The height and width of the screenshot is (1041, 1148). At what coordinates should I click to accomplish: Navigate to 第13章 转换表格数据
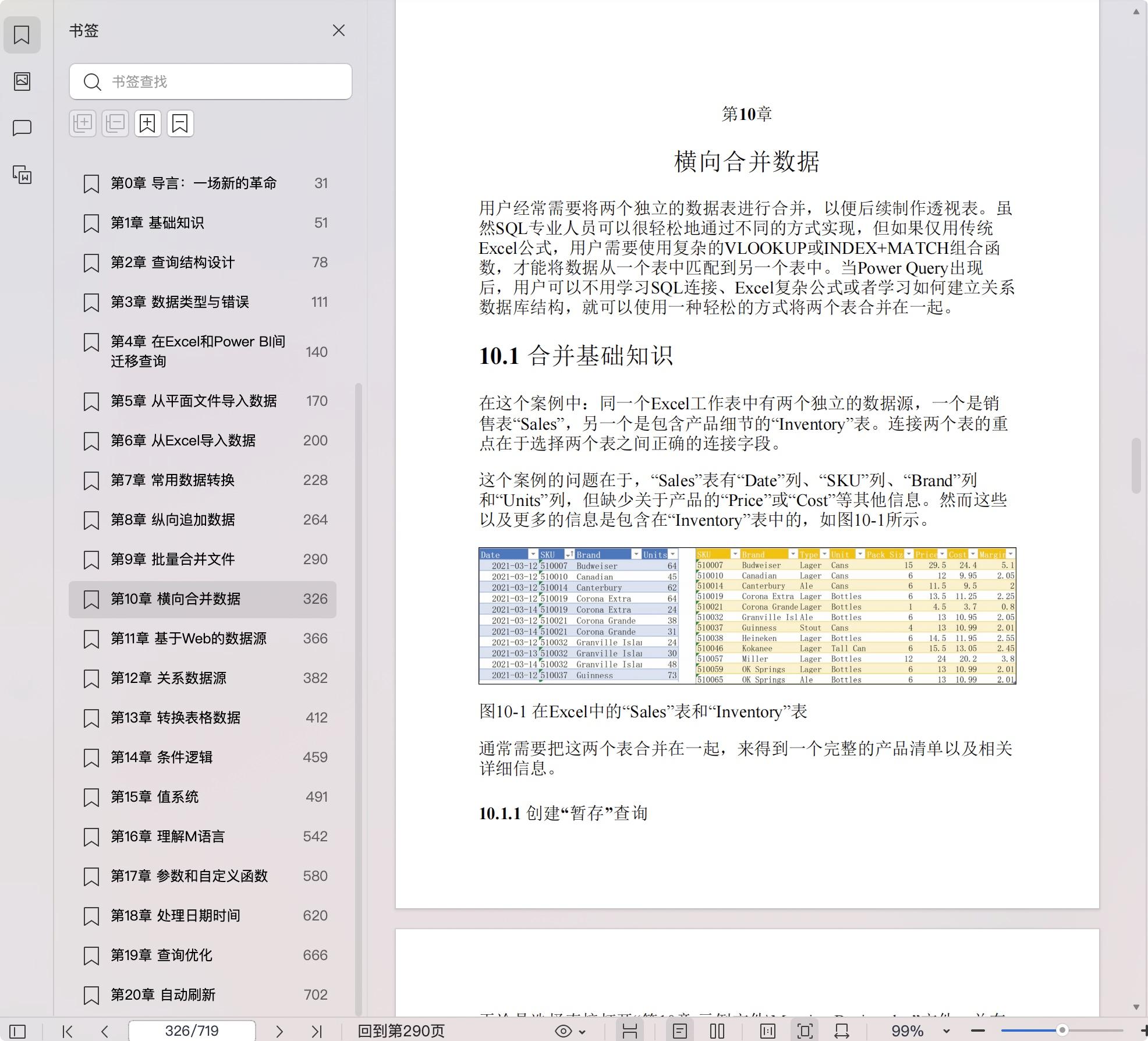203,718
